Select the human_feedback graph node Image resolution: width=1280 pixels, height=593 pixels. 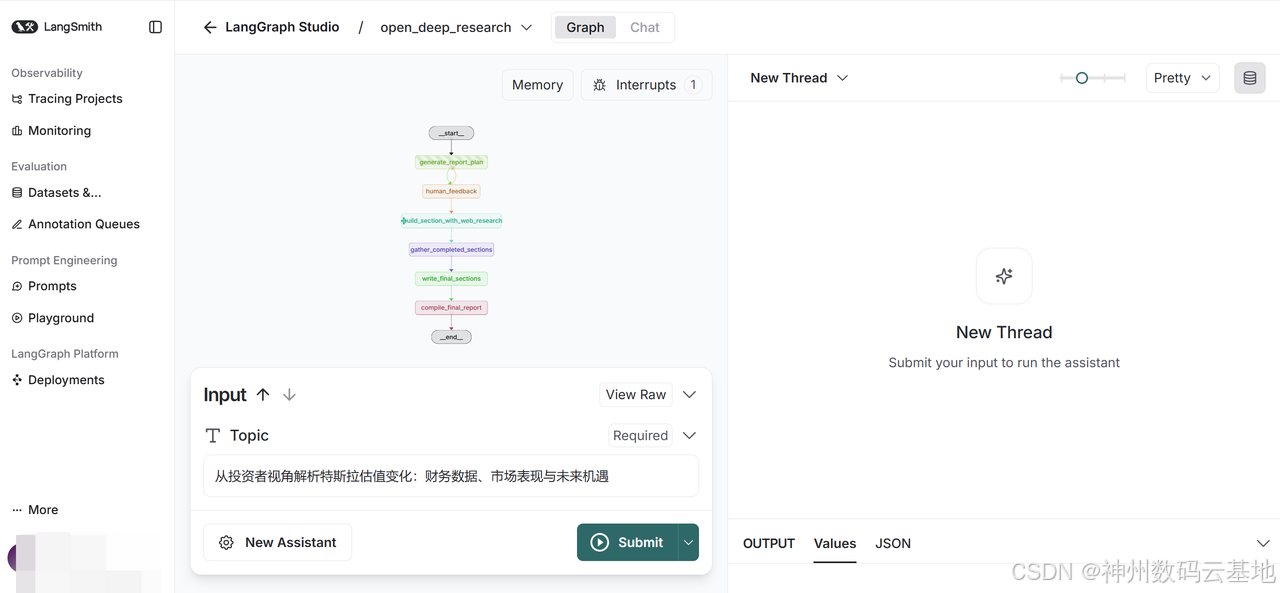tap(451, 191)
